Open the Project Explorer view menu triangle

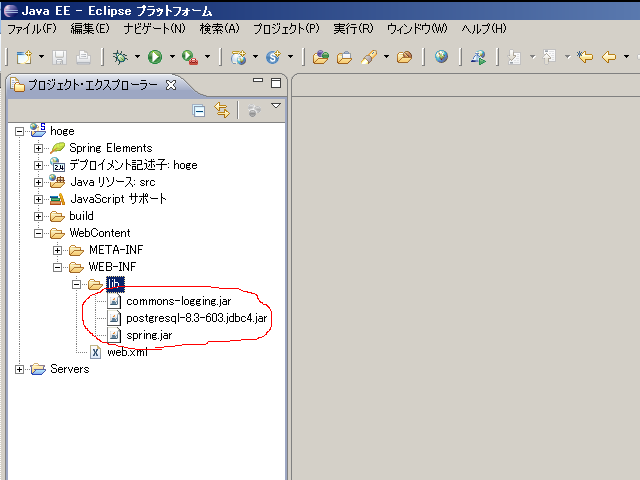(276, 106)
